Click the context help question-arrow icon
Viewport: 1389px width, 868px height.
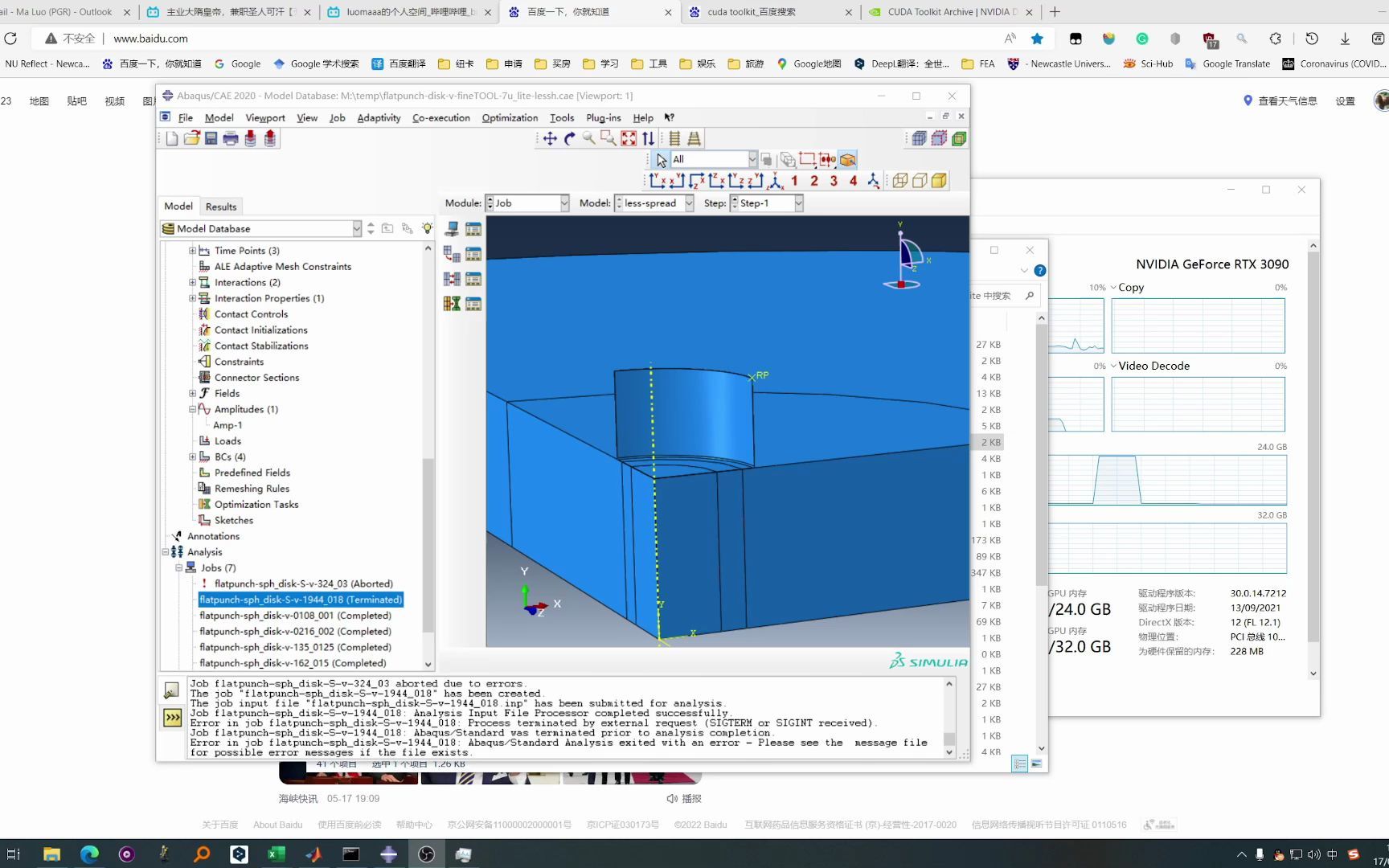(669, 117)
